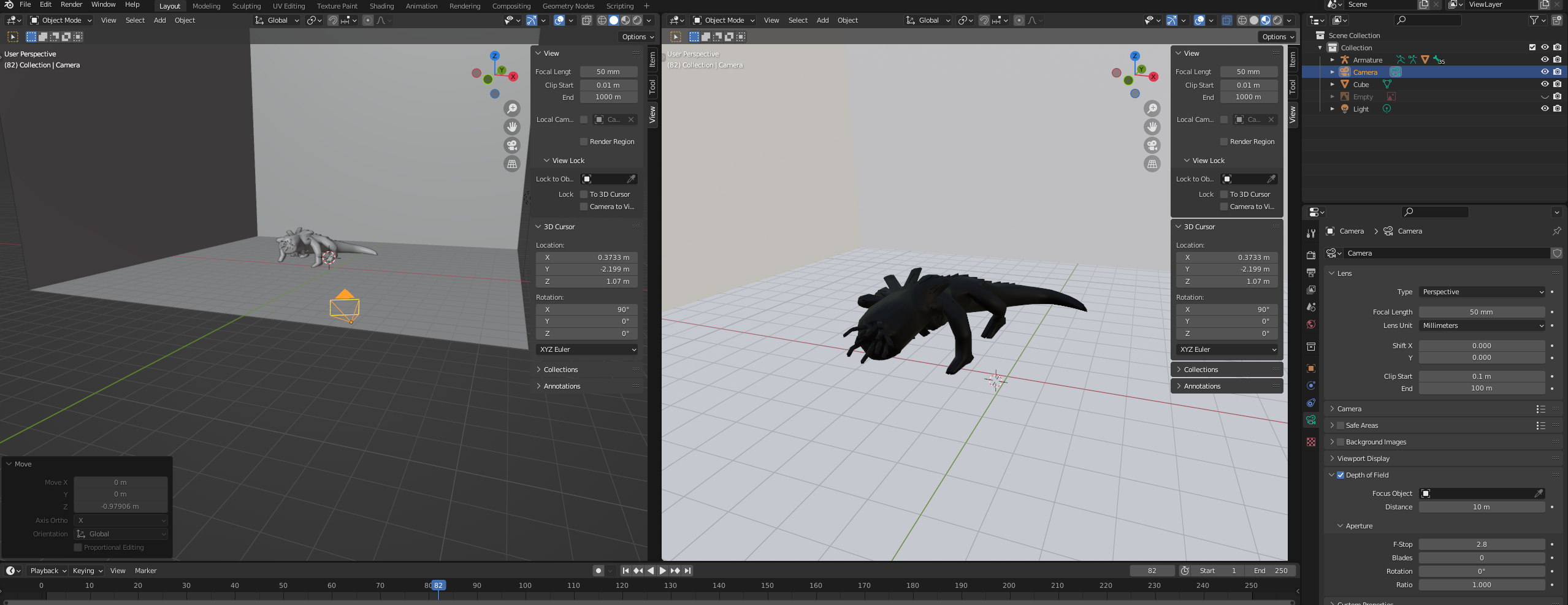
Task: Open the Object Constraints properties tab
Action: pos(1311,403)
